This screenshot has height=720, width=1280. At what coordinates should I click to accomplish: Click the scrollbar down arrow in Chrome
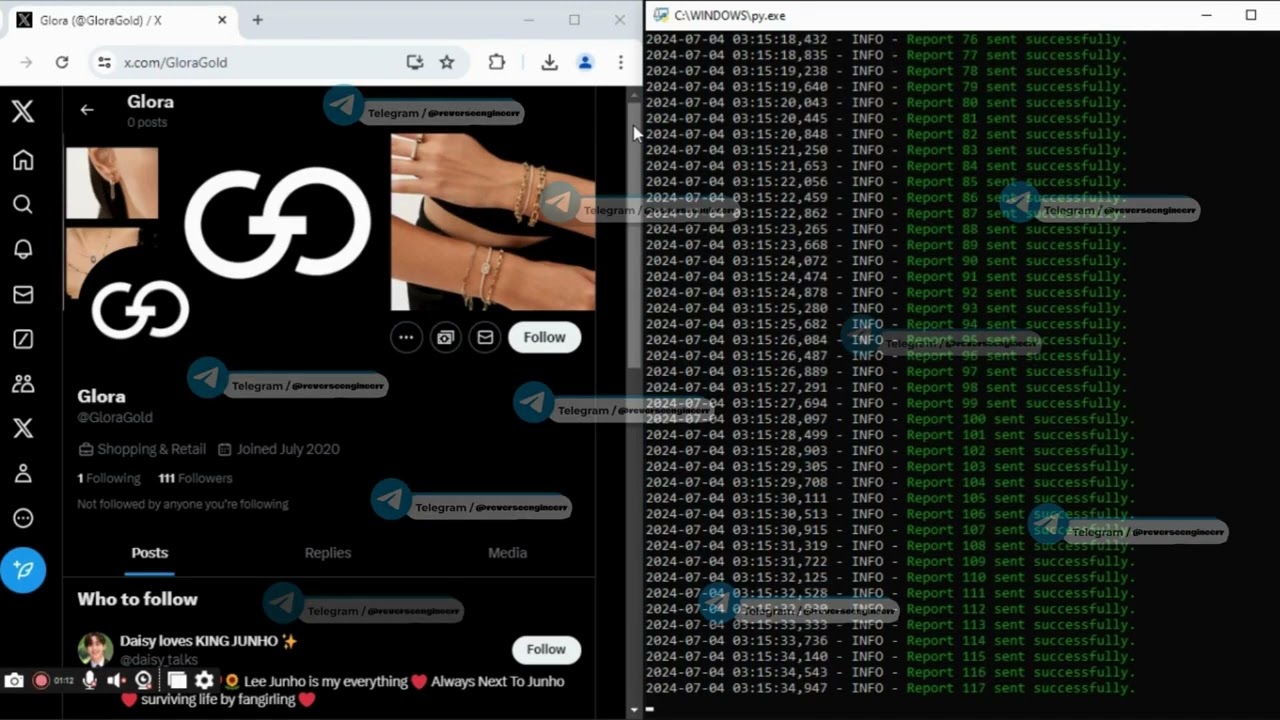634,710
